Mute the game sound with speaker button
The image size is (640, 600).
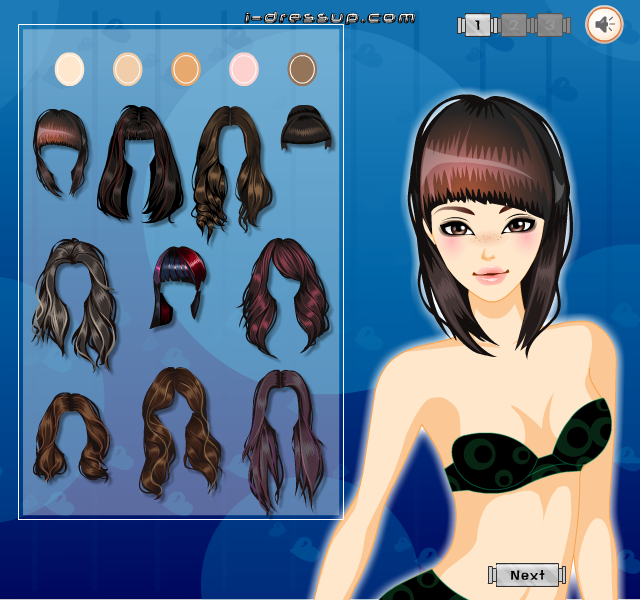point(604,24)
